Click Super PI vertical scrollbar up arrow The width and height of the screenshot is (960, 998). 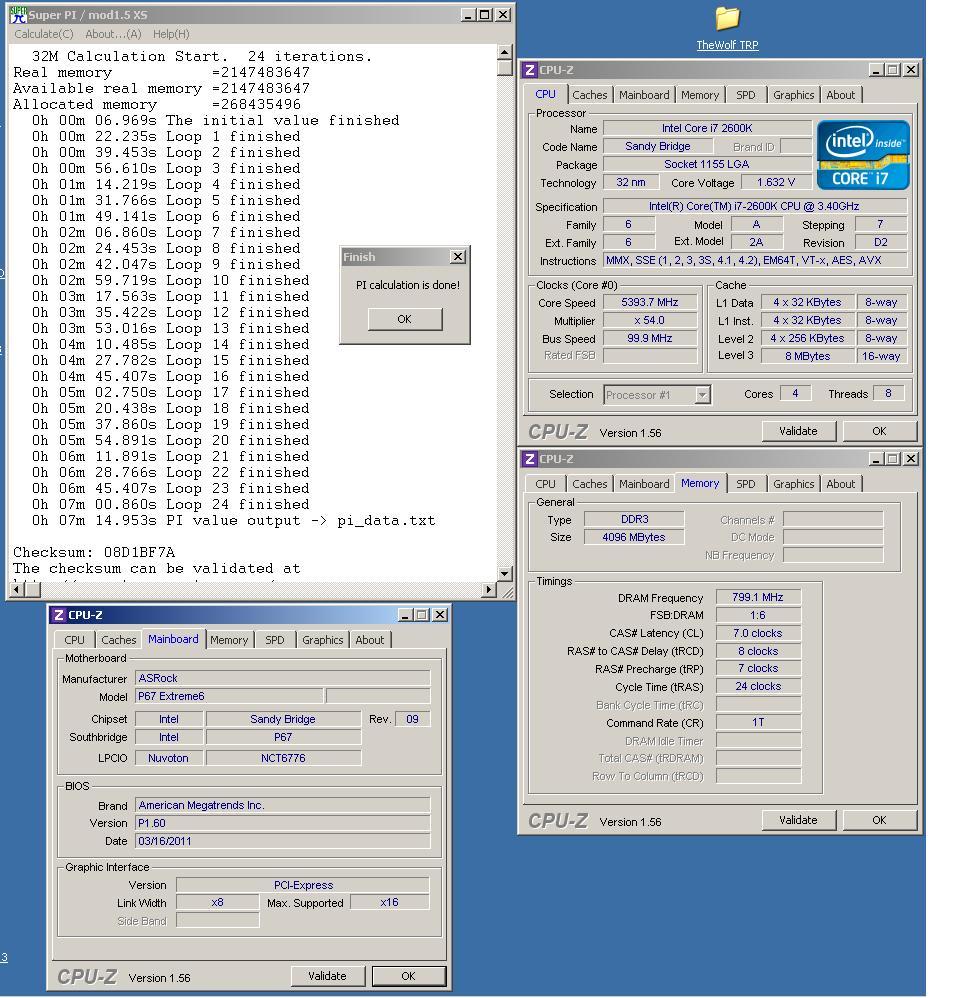[x=505, y=52]
